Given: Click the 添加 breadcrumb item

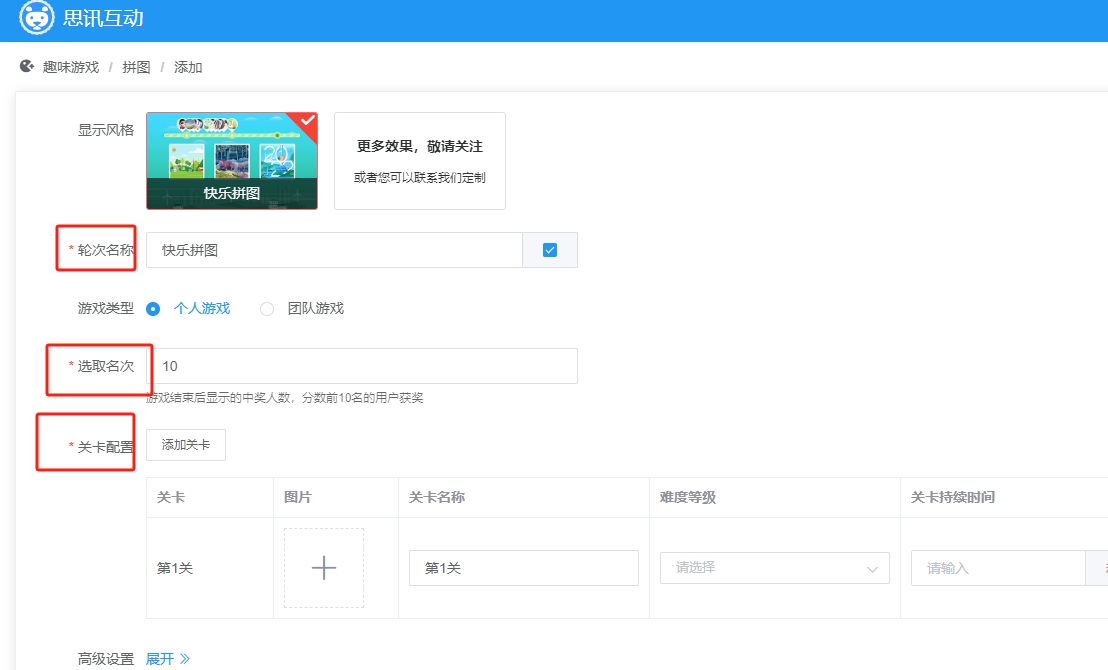Looking at the screenshot, I should coord(188,67).
